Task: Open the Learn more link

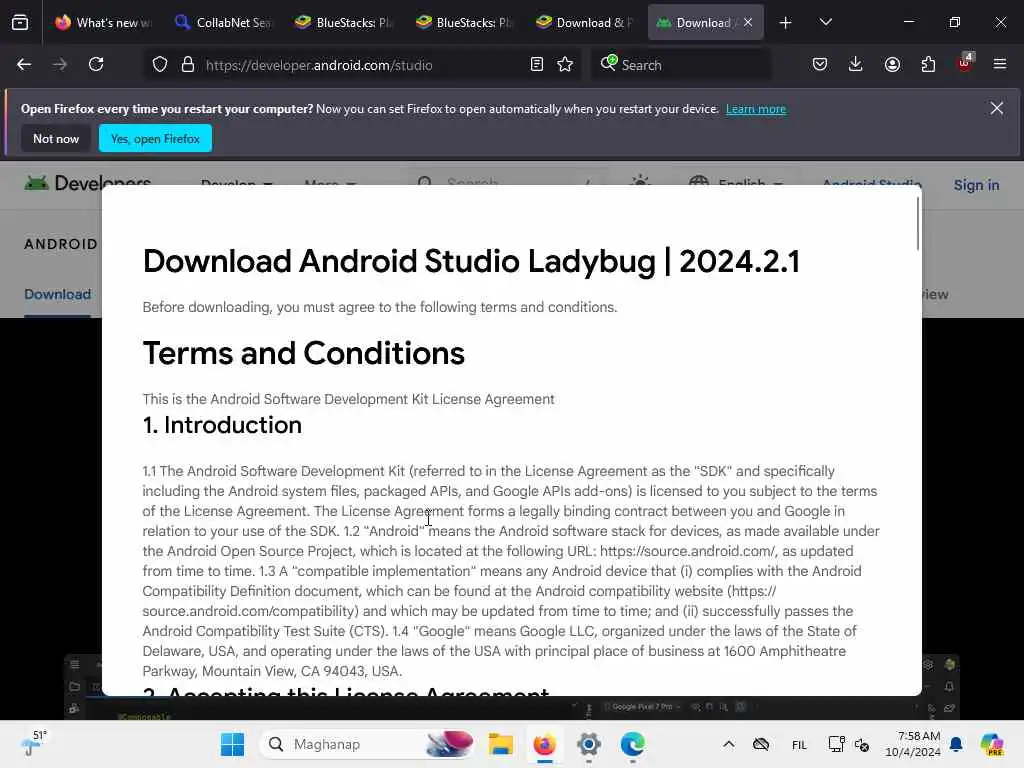Action: [756, 109]
